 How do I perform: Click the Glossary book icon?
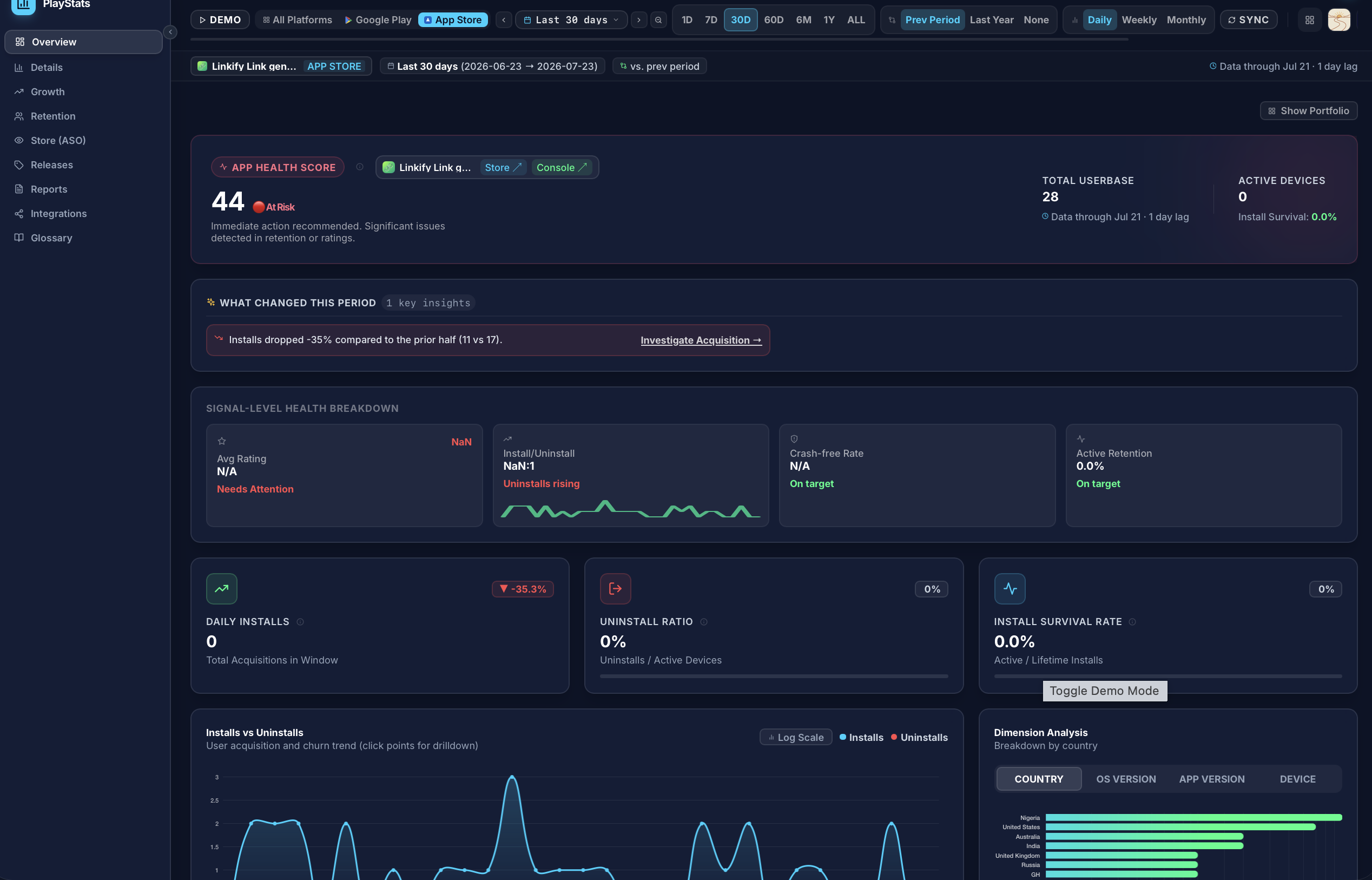19,238
